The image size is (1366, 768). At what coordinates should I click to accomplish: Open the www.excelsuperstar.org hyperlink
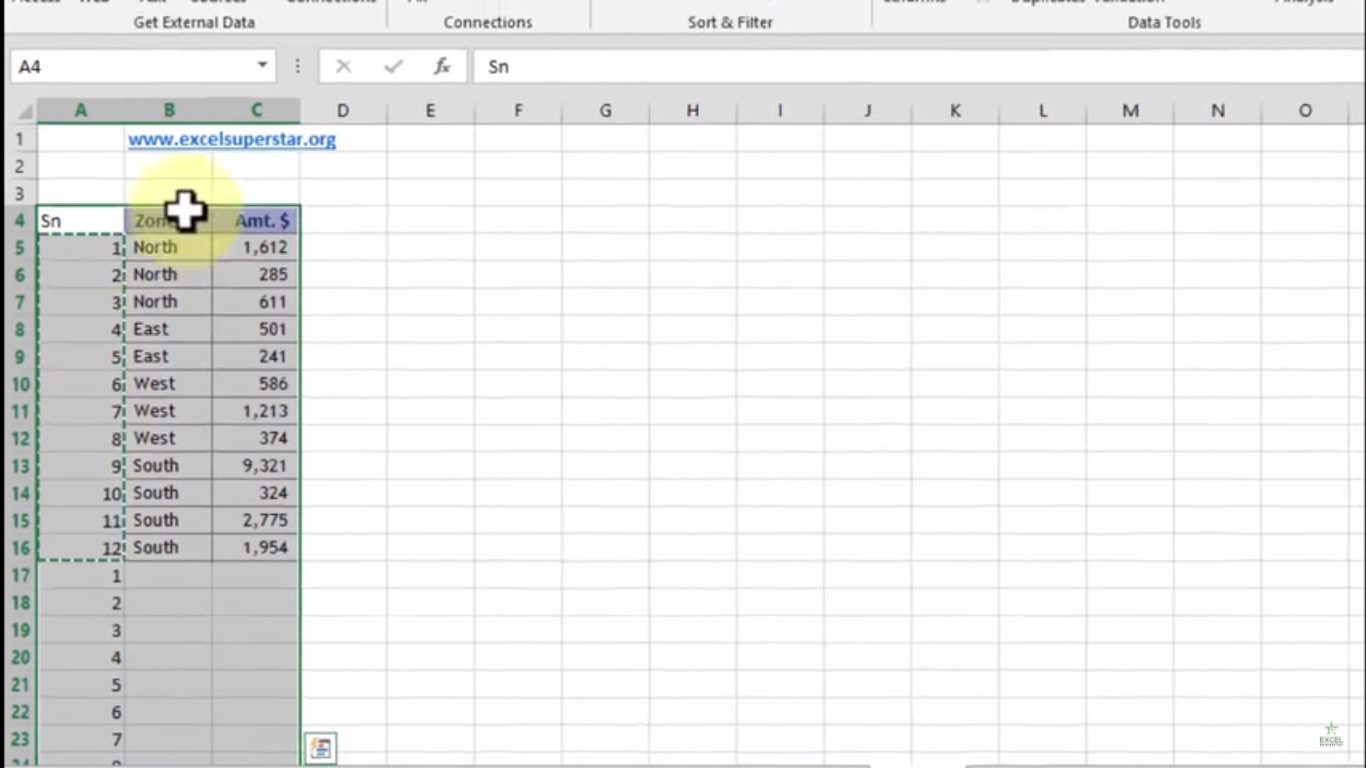pos(232,139)
